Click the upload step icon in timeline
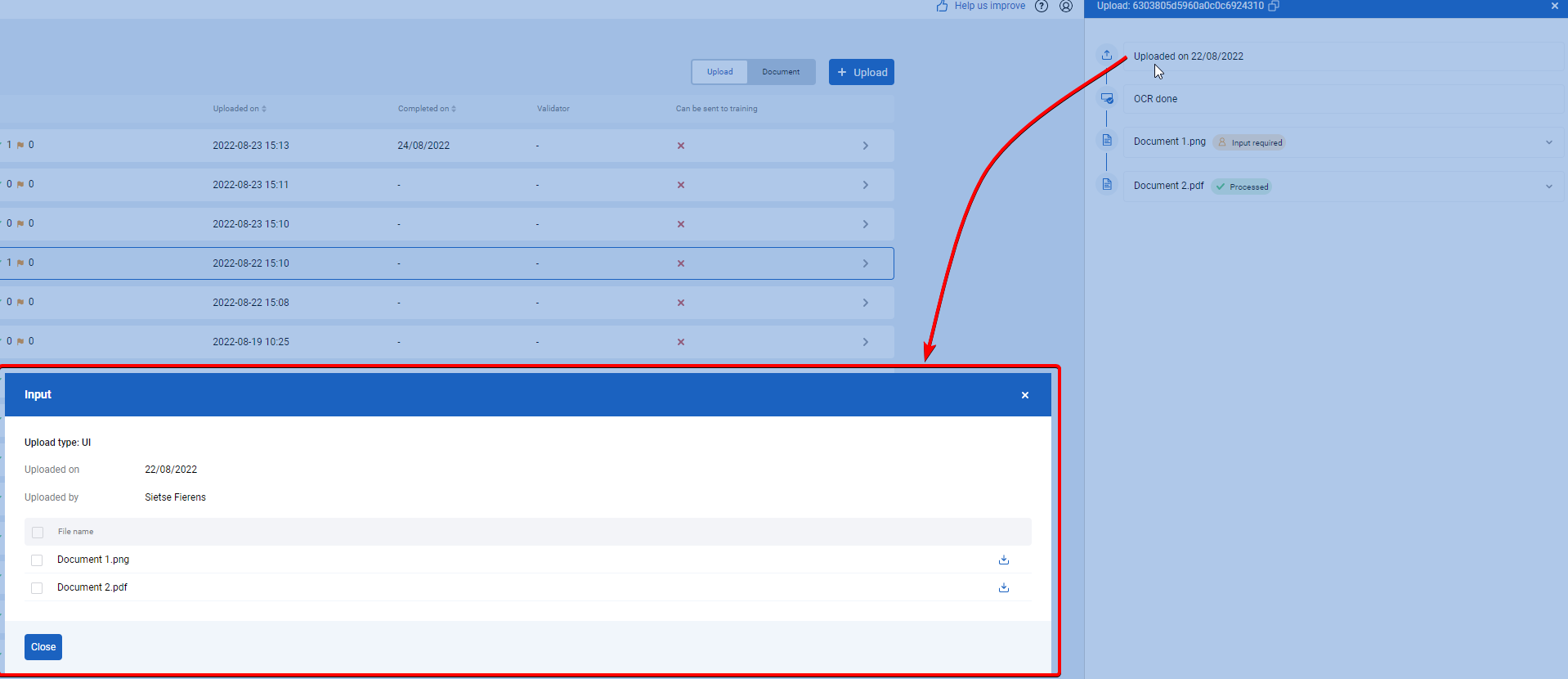 click(1107, 55)
